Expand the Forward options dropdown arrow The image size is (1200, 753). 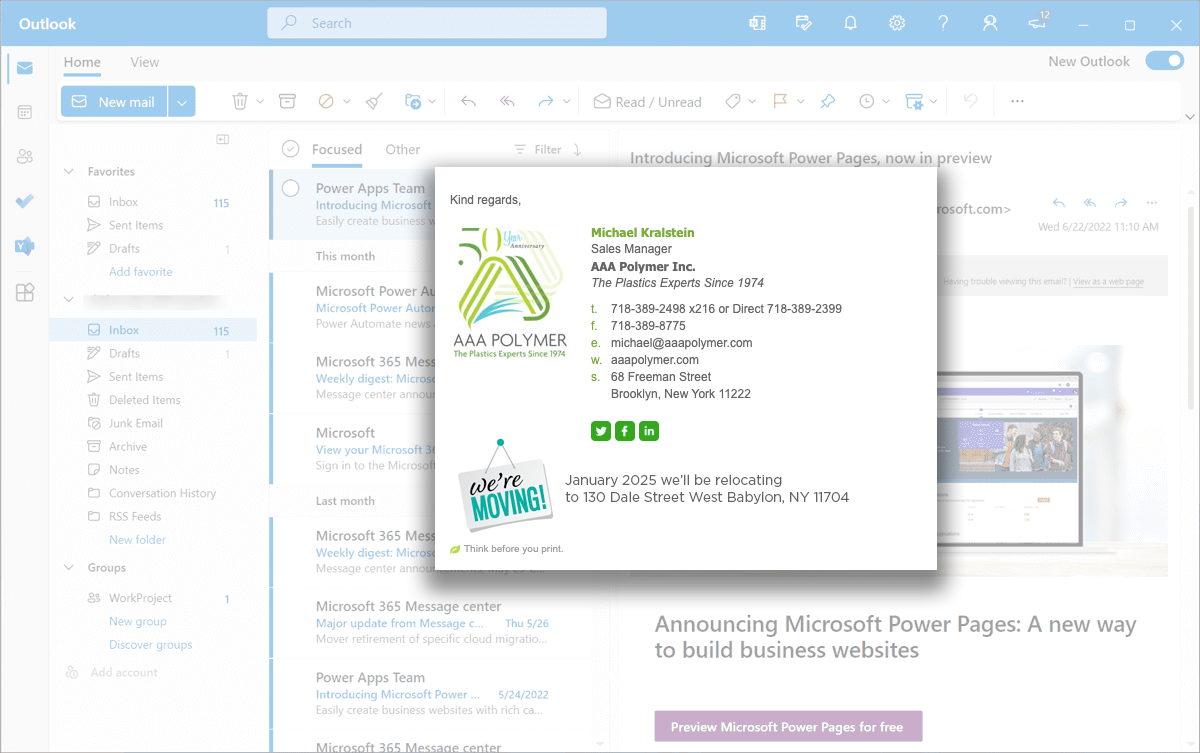point(566,101)
